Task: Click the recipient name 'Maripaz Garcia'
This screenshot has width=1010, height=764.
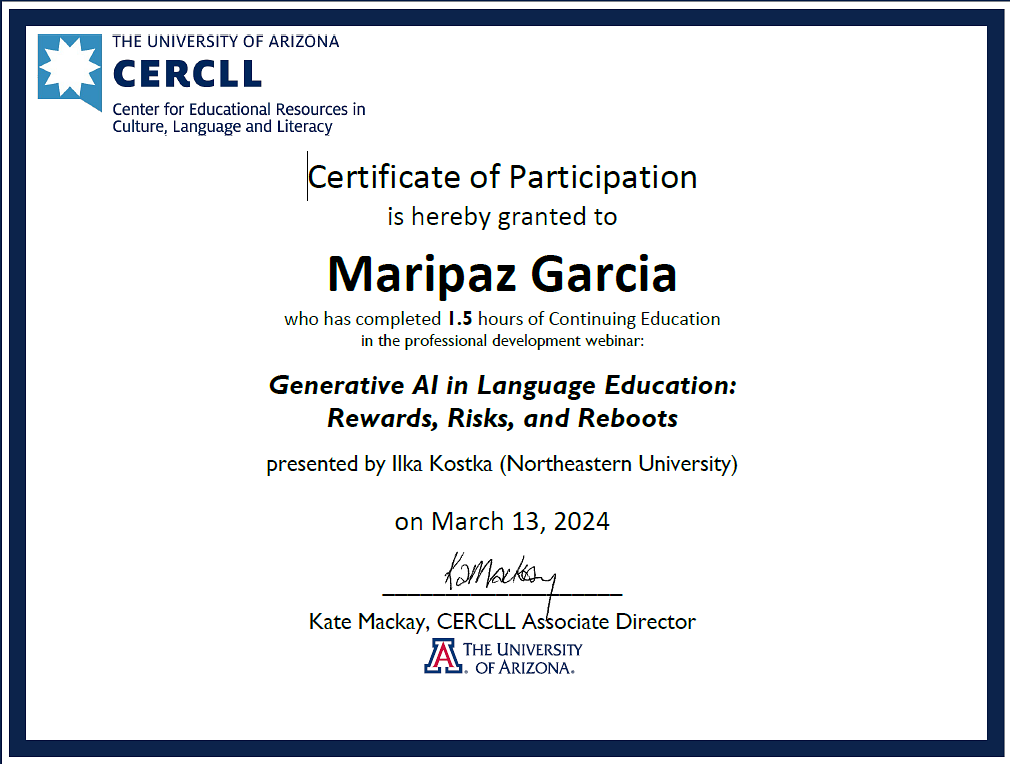Action: pyautogui.click(x=502, y=272)
